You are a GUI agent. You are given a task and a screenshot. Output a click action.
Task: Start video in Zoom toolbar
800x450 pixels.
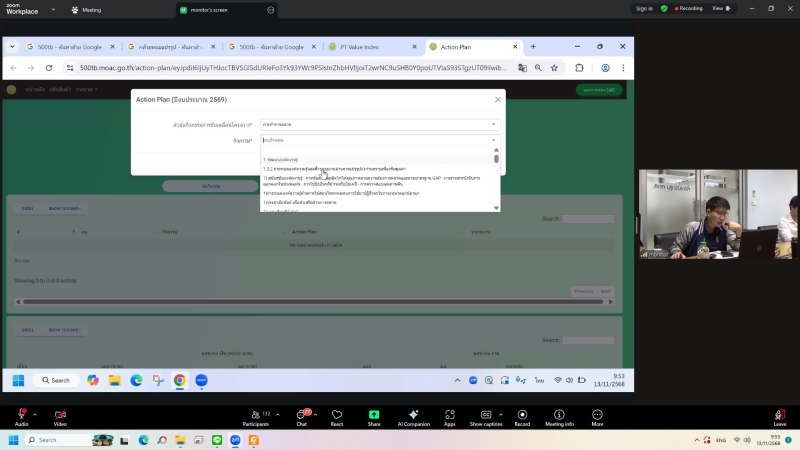(60, 414)
